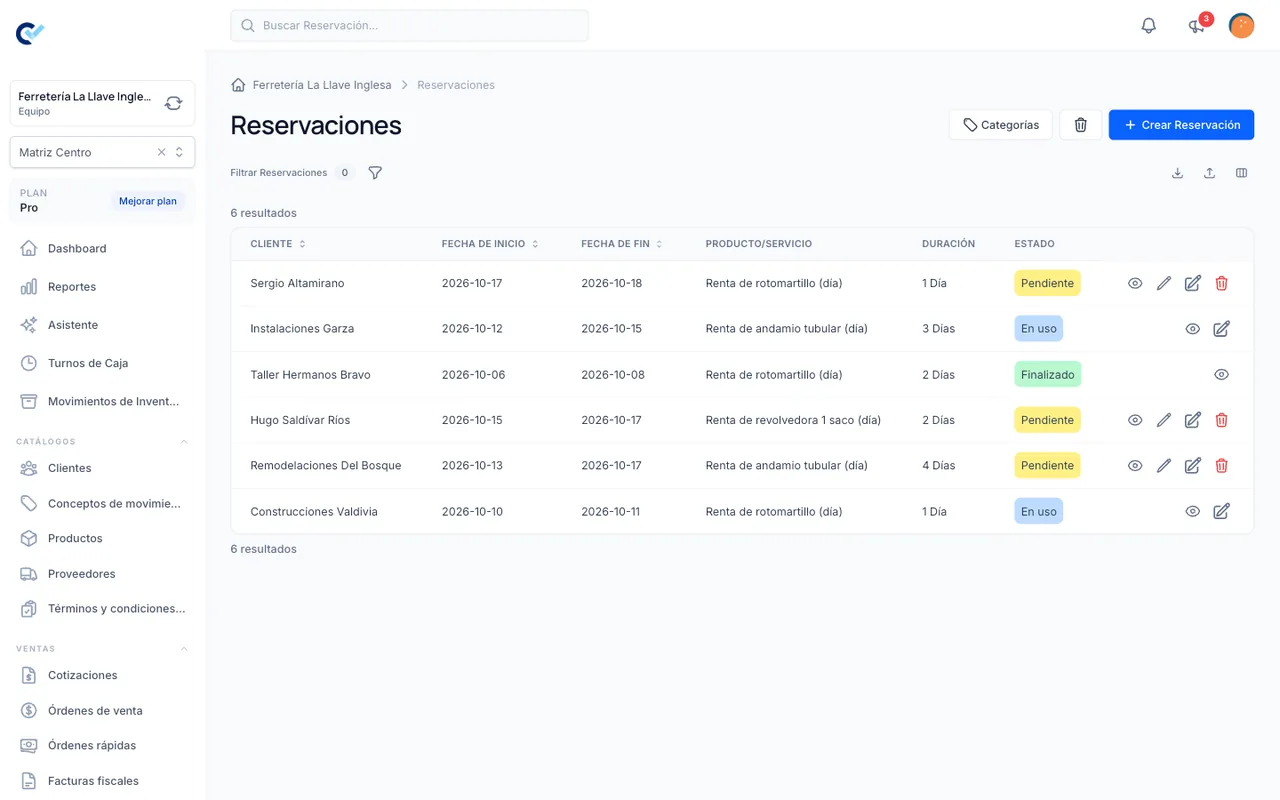This screenshot has width=1280, height=800.
Task: Click pencil icon for Remodelaciones Del Bosque
Action: [x=1164, y=466]
